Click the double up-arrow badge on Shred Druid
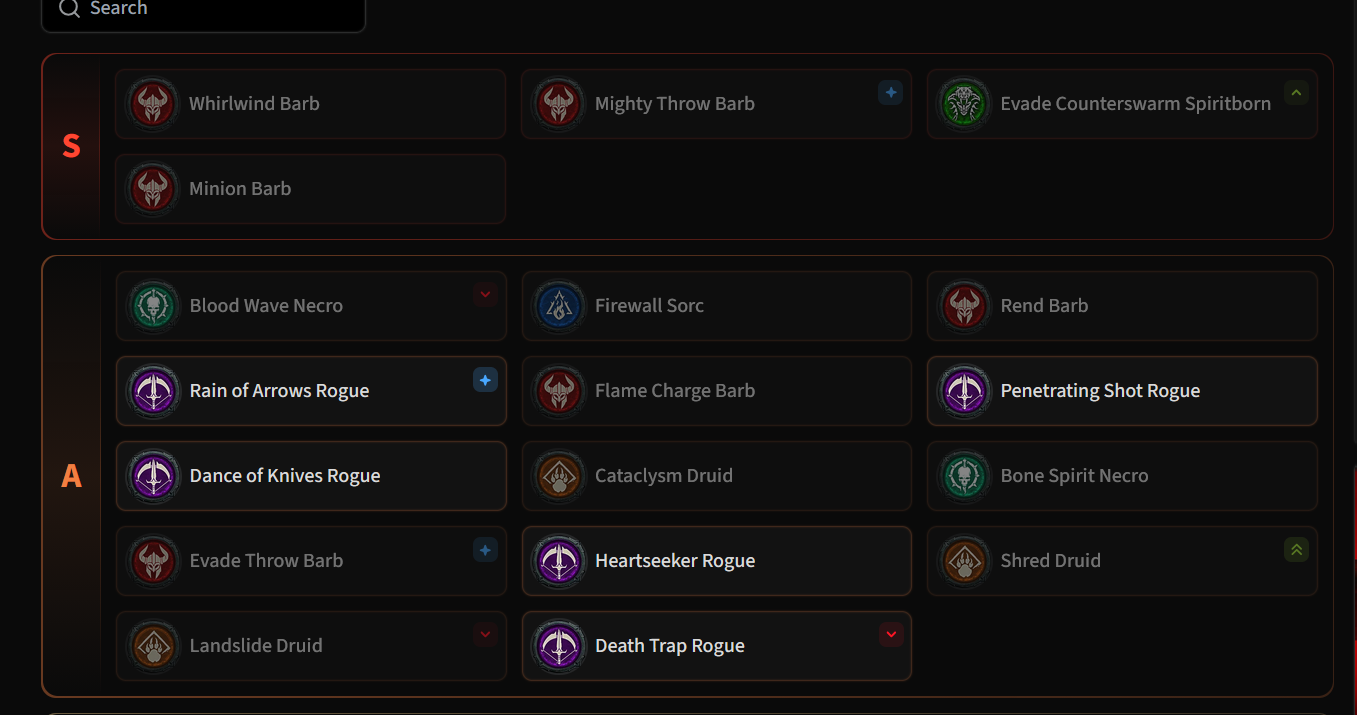 click(1296, 549)
